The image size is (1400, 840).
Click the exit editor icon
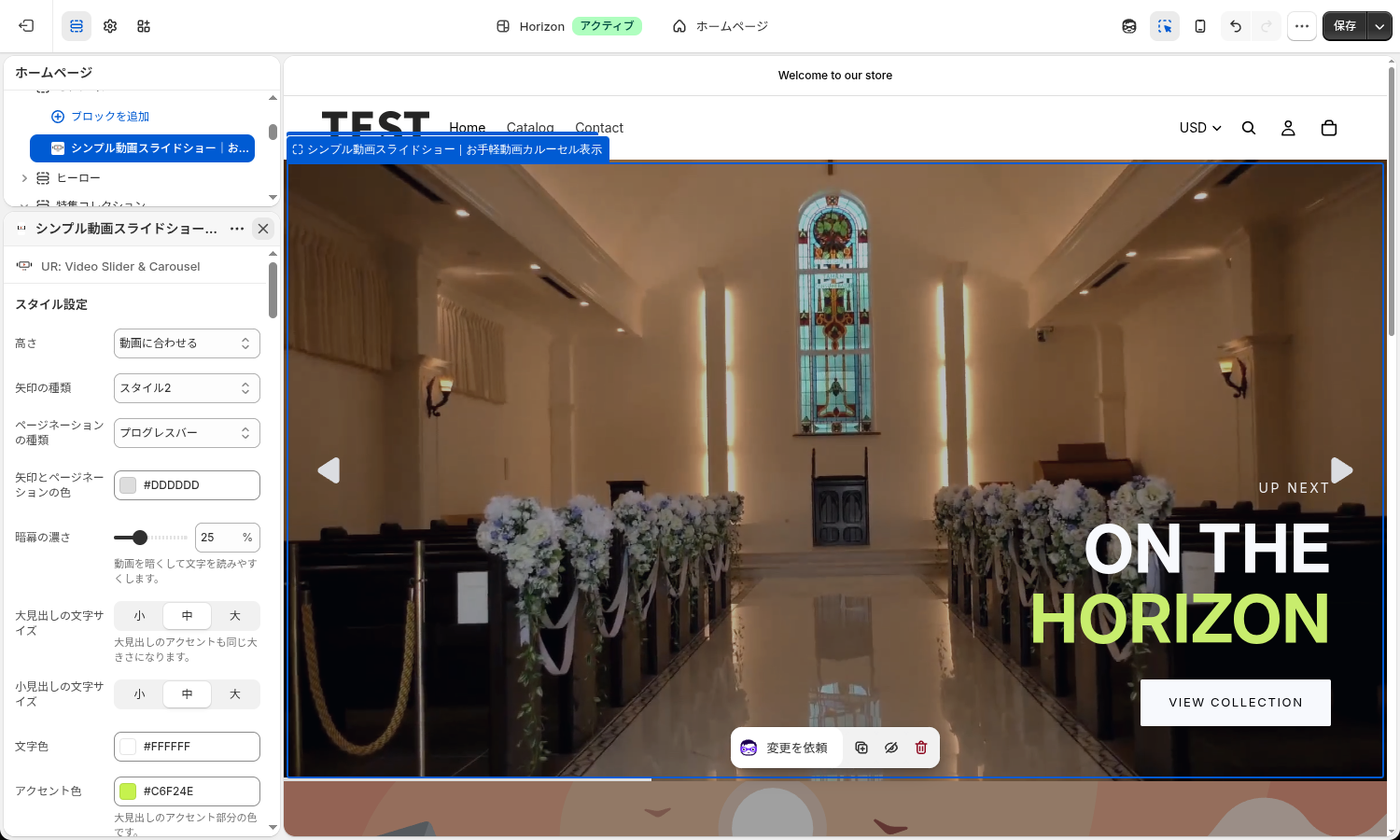[x=26, y=26]
